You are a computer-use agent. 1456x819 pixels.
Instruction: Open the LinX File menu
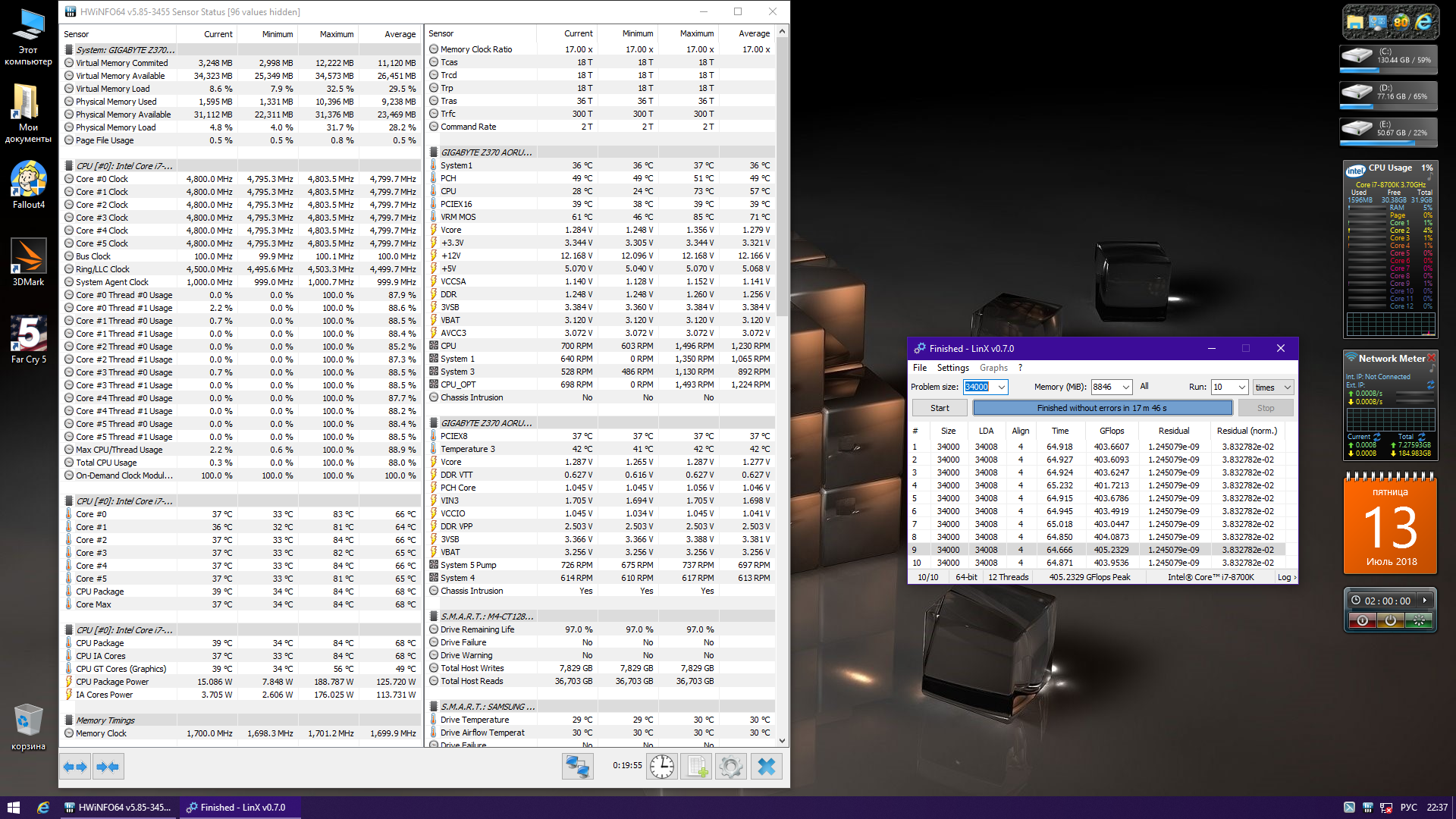click(x=919, y=368)
